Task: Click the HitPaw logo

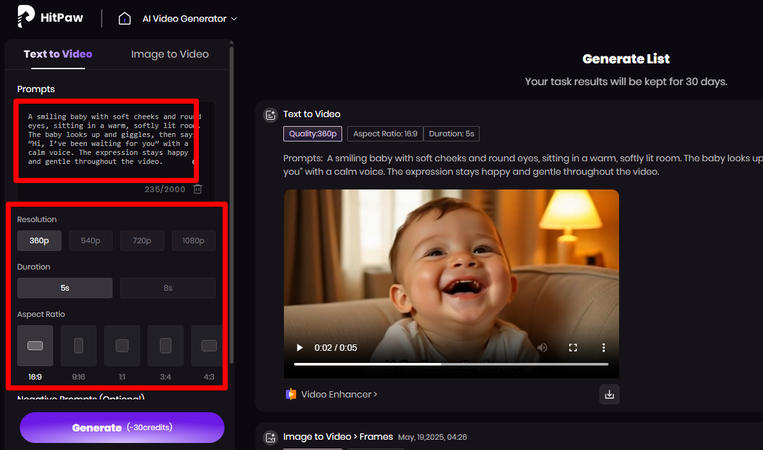Action: click(x=51, y=17)
